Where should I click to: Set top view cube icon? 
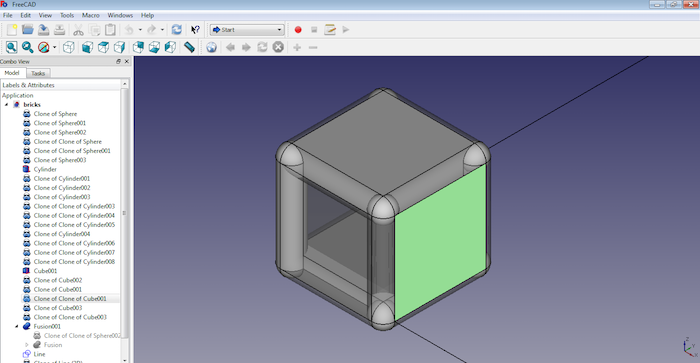(104, 47)
